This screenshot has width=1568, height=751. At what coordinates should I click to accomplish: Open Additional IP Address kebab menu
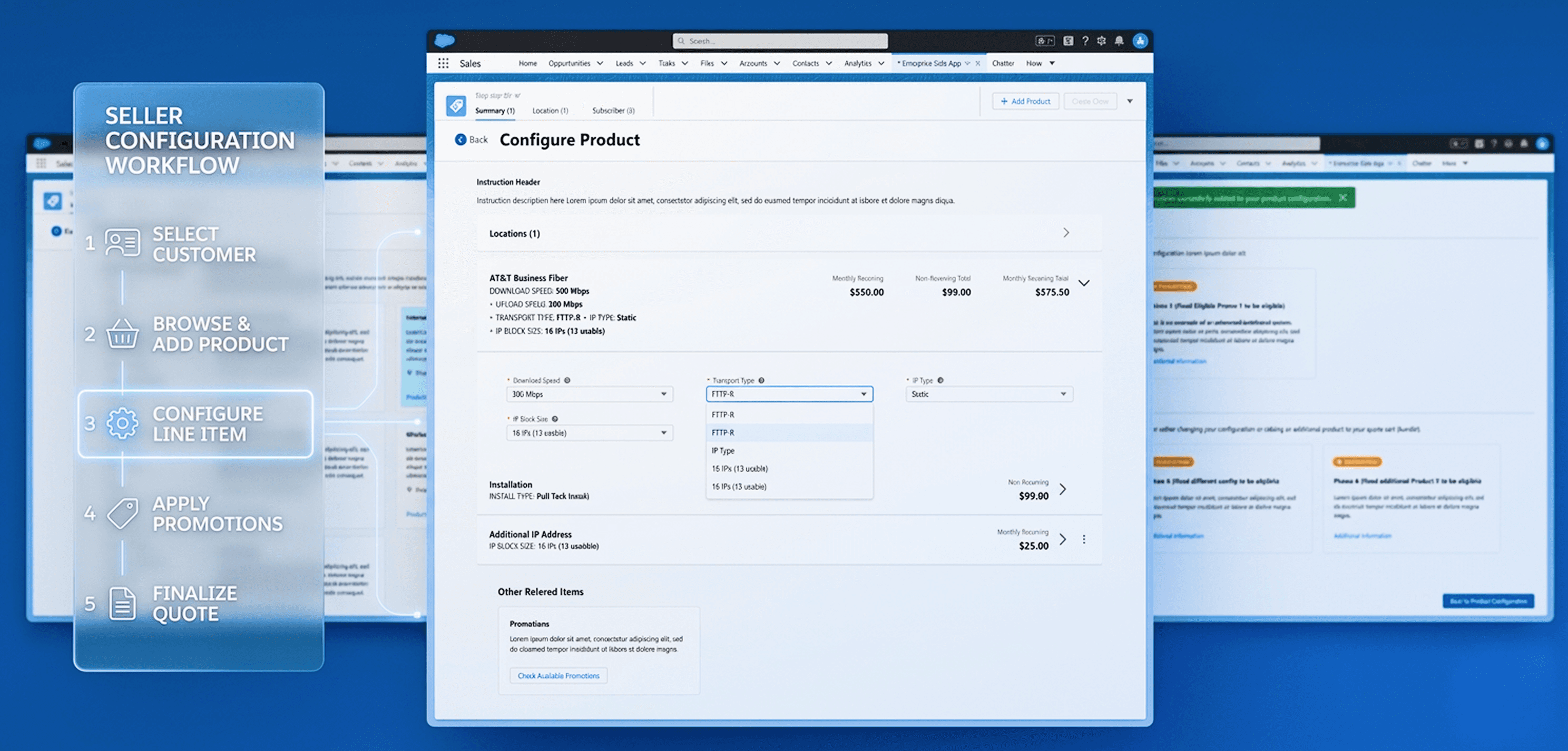[1083, 539]
